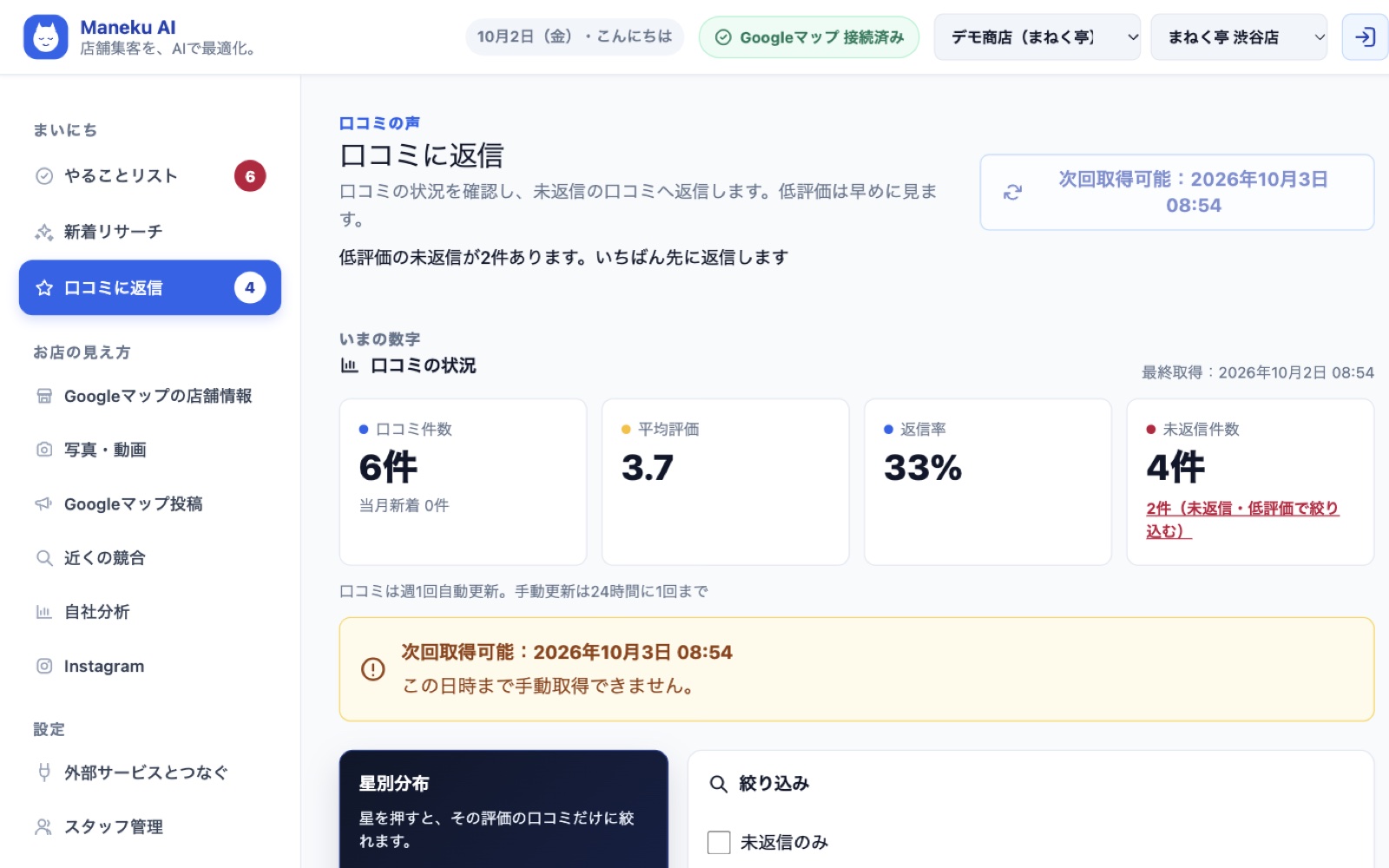
Task: Click the 口コミに返信 star icon
Action: (x=44, y=287)
